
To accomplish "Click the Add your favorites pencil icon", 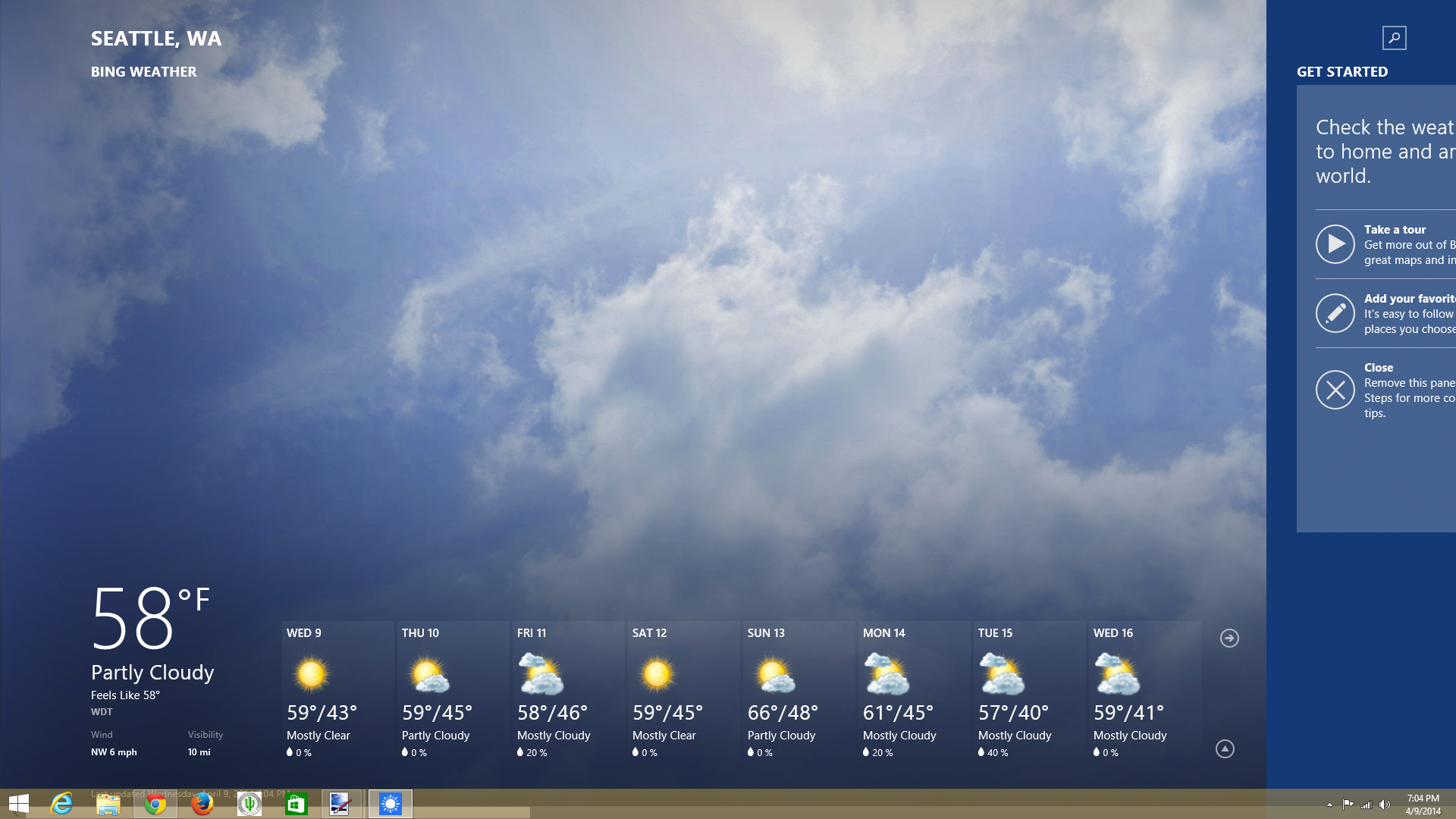I will (1335, 313).
